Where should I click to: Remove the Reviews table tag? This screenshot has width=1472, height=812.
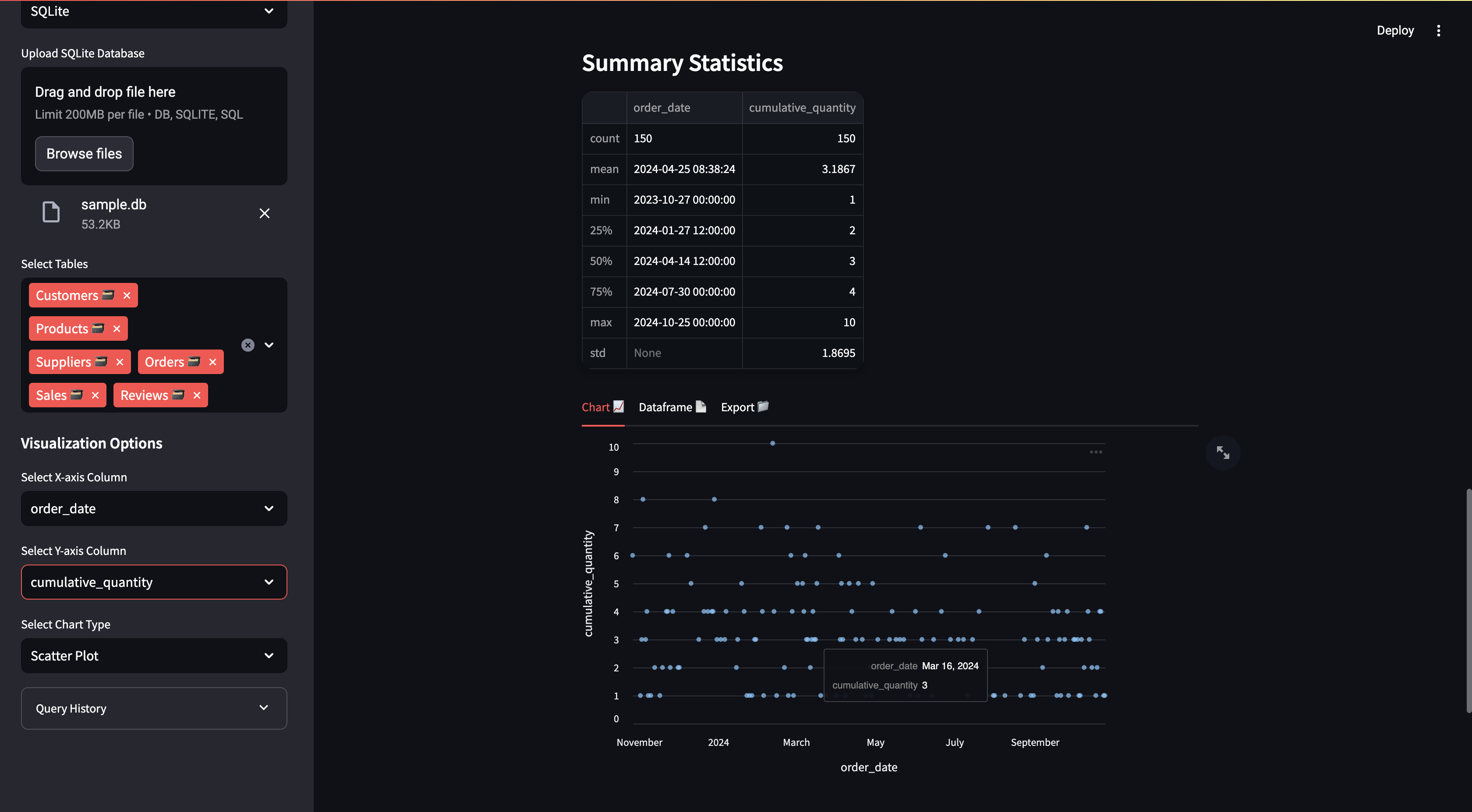197,395
